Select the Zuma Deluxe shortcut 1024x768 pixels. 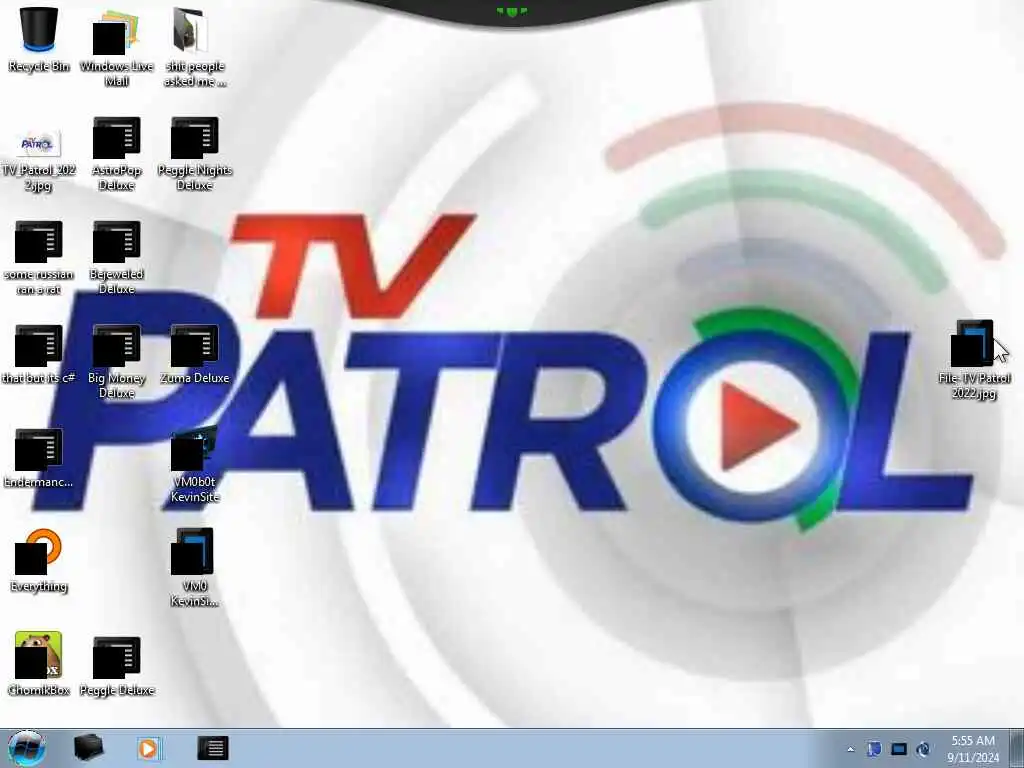pyautogui.click(x=195, y=354)
